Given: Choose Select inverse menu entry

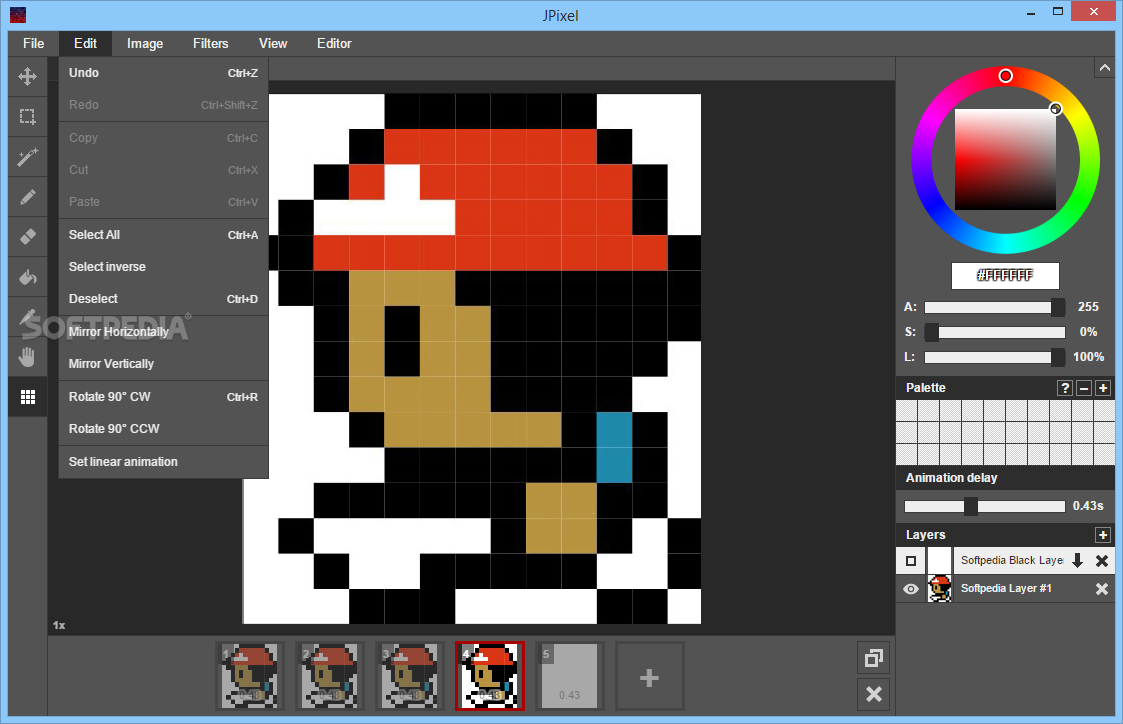Looking at the screenshot, I should (x=163, y=266).
